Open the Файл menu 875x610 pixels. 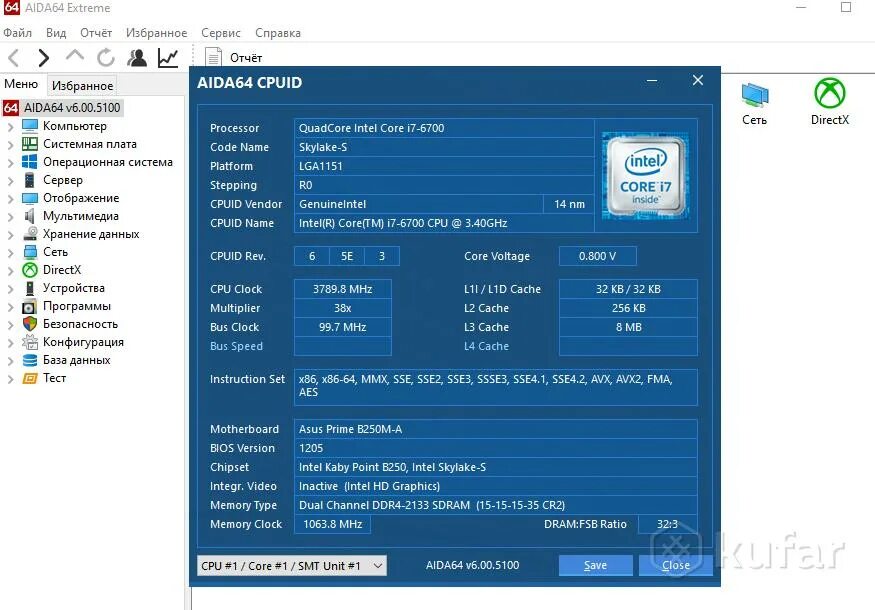coord(17,33)
